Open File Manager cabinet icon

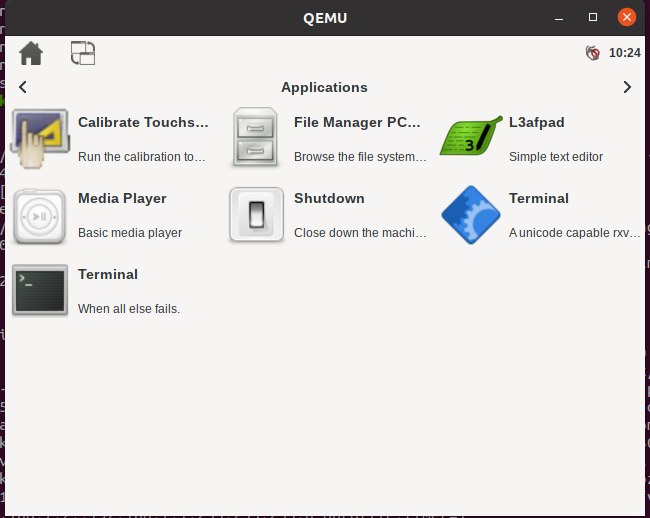(x=255, y=137)
